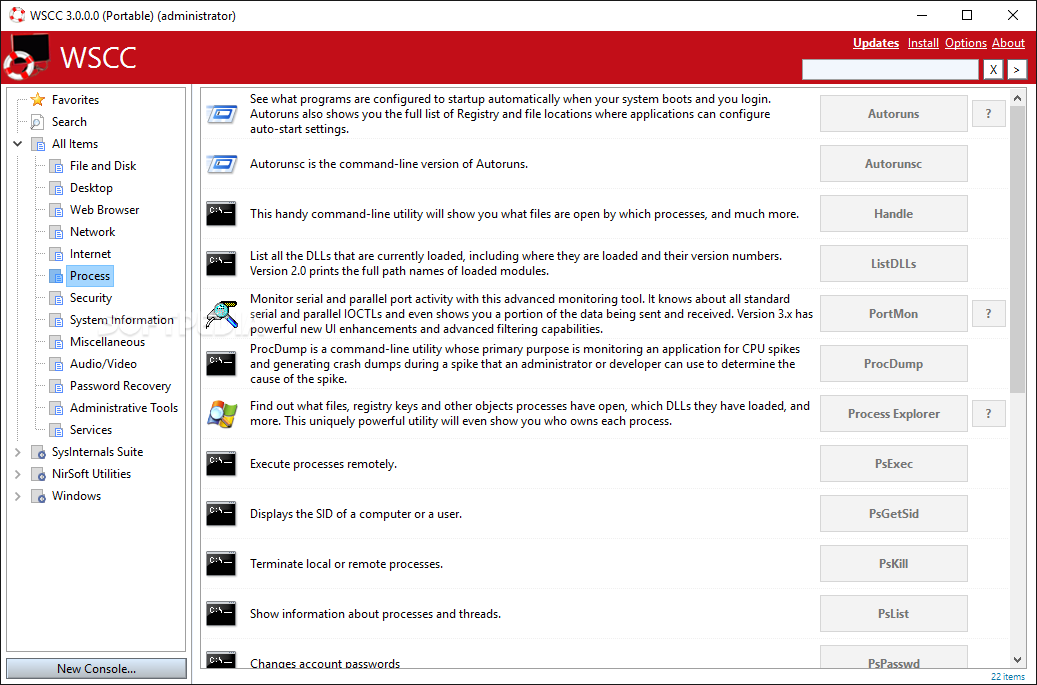This screenshot has width=1037, height=685.
Task: Click the NirSoft Utilities folder icon
Action: tap(38, 474)
